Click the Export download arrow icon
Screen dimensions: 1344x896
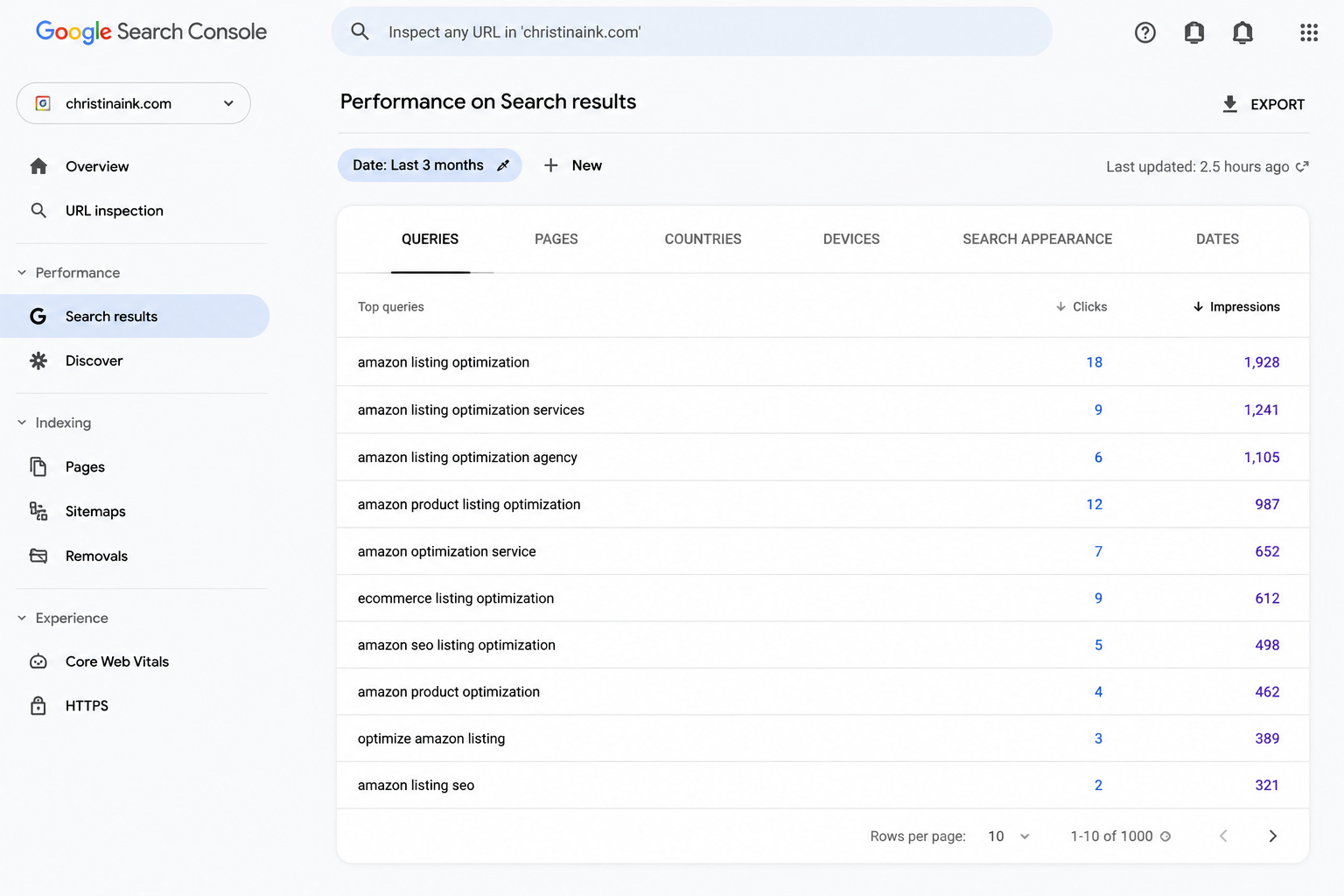(1229, 104)
